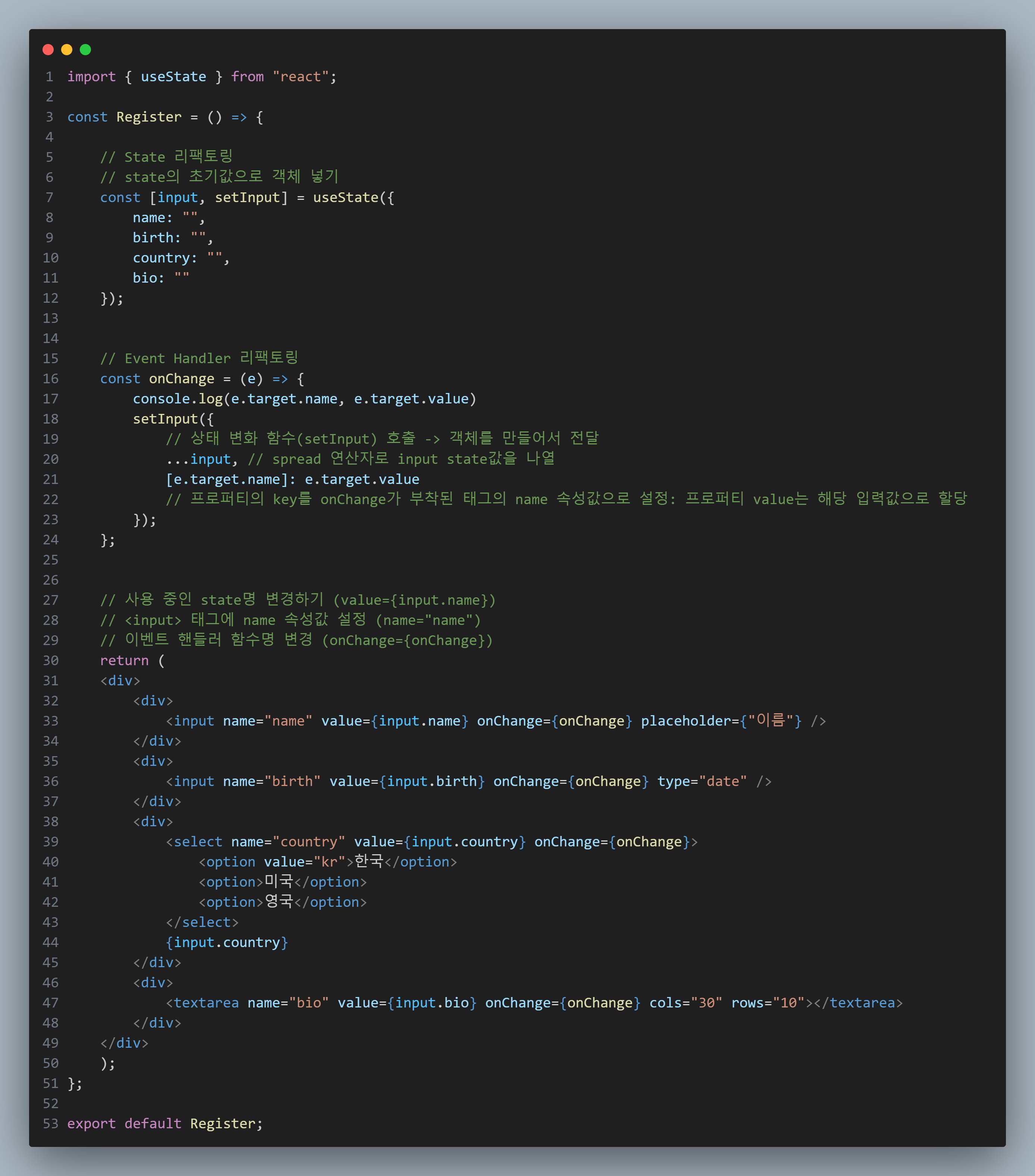Screen dimensions: 1035x1176
Task: Click the green maximize window dot
Action: tap(85, 50)
